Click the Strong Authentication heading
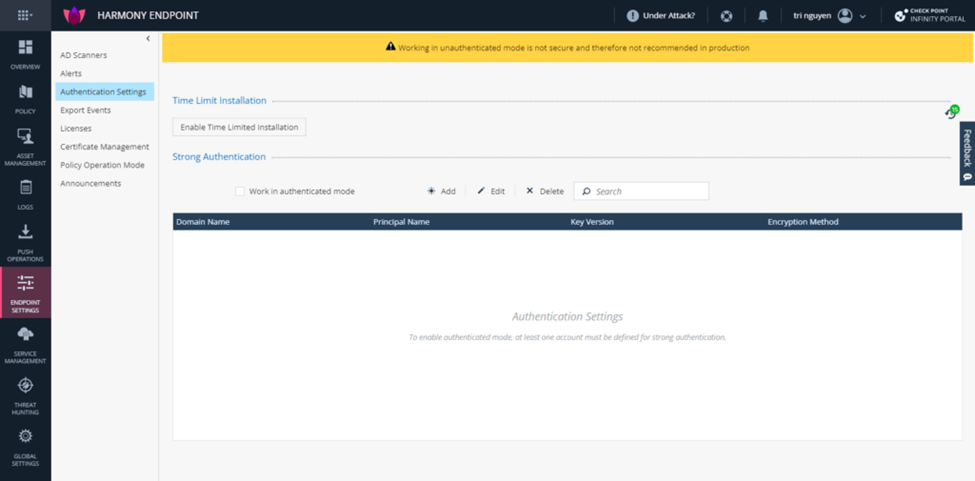 [x=219, y=157]
